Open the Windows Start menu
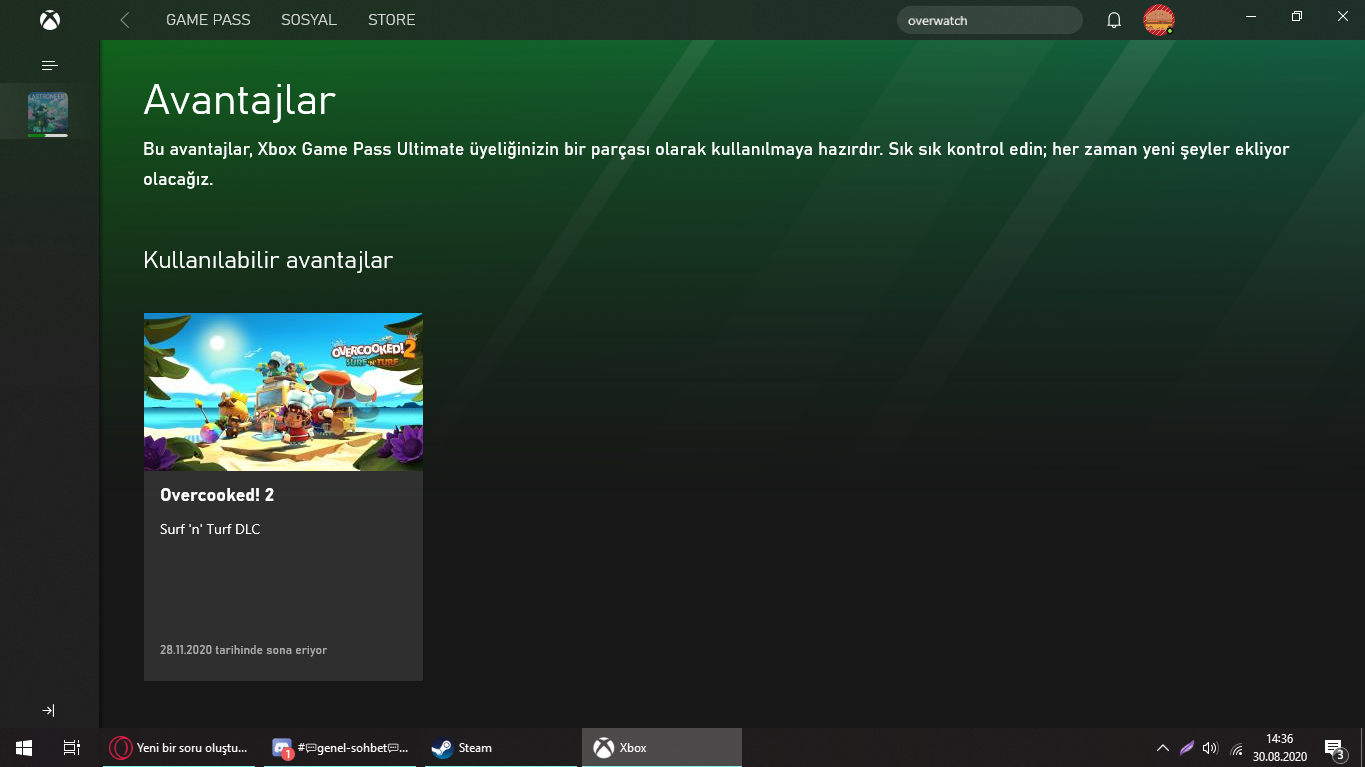The width and height of the screenshot is (1365, 767). 24,747
